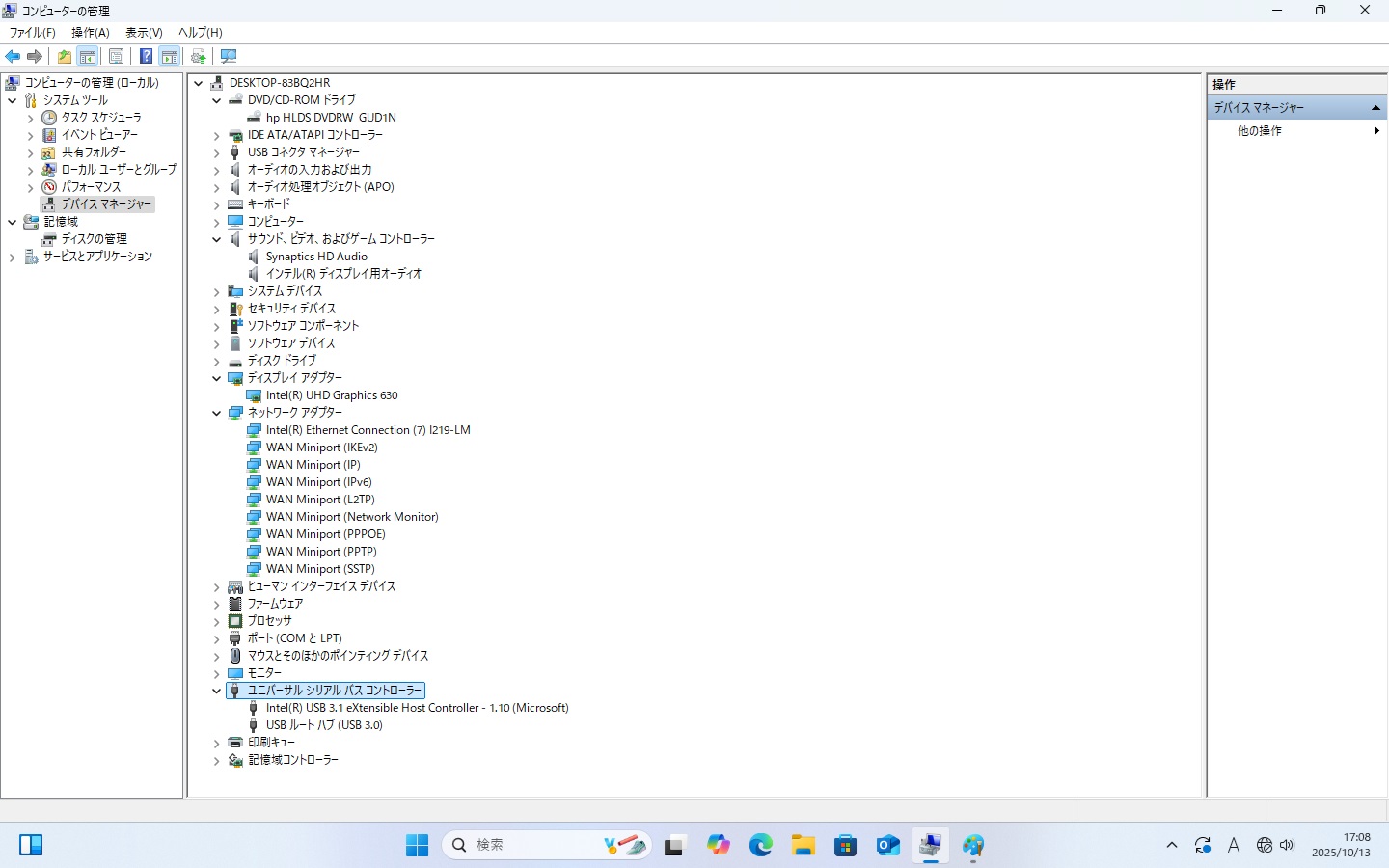Click Scan for hardware changes icon
The width and height of the screenshot is (1389, 868).
click(x=229, y=57)
